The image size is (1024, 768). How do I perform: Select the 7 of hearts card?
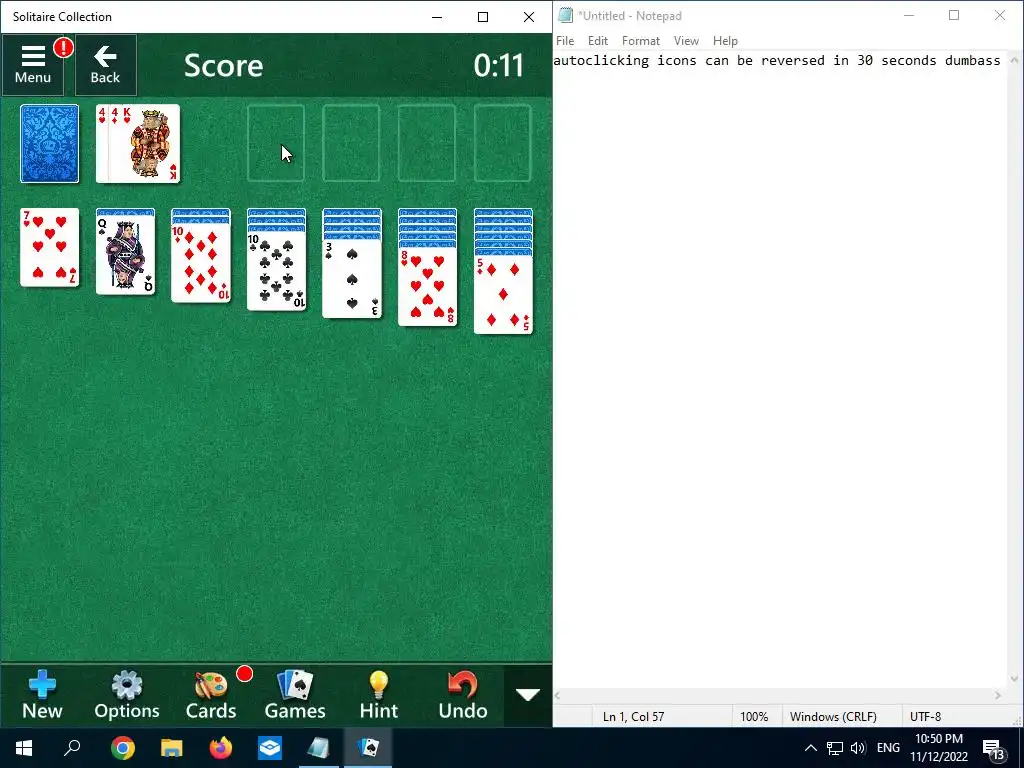50,248
